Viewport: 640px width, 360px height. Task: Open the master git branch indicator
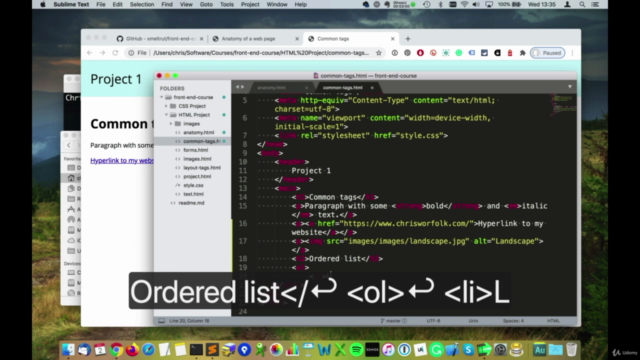[x=393, y=321]
